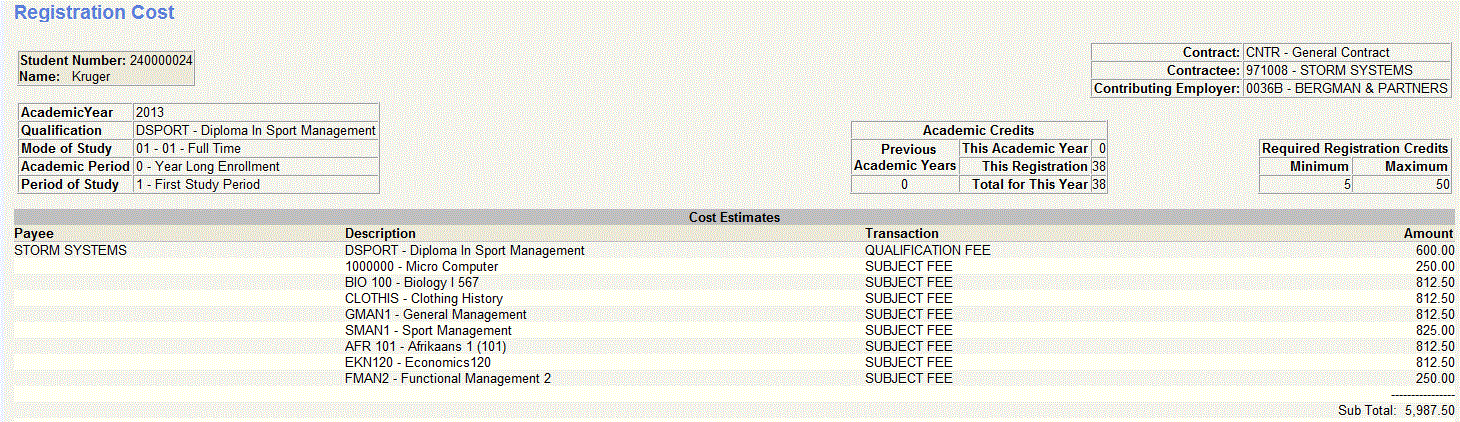Click the SMAN1 - Sport Management description
The width and height of the screenshot is (1460, 422).
428,331
